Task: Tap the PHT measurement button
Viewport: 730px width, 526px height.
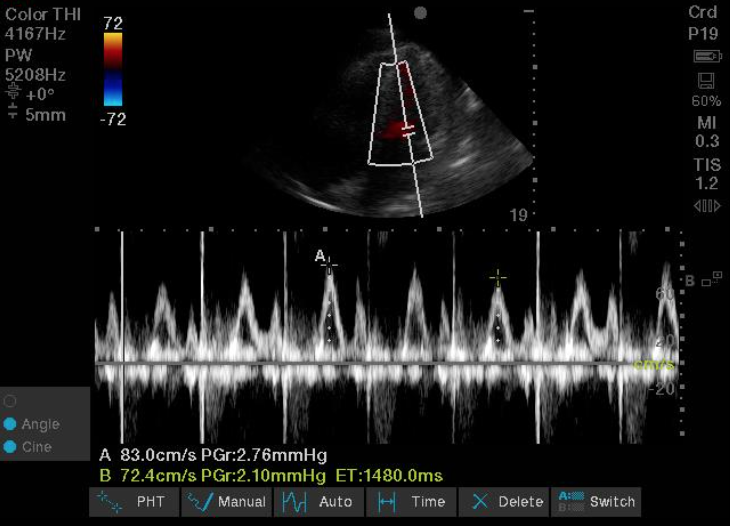Action: [134, 502]
